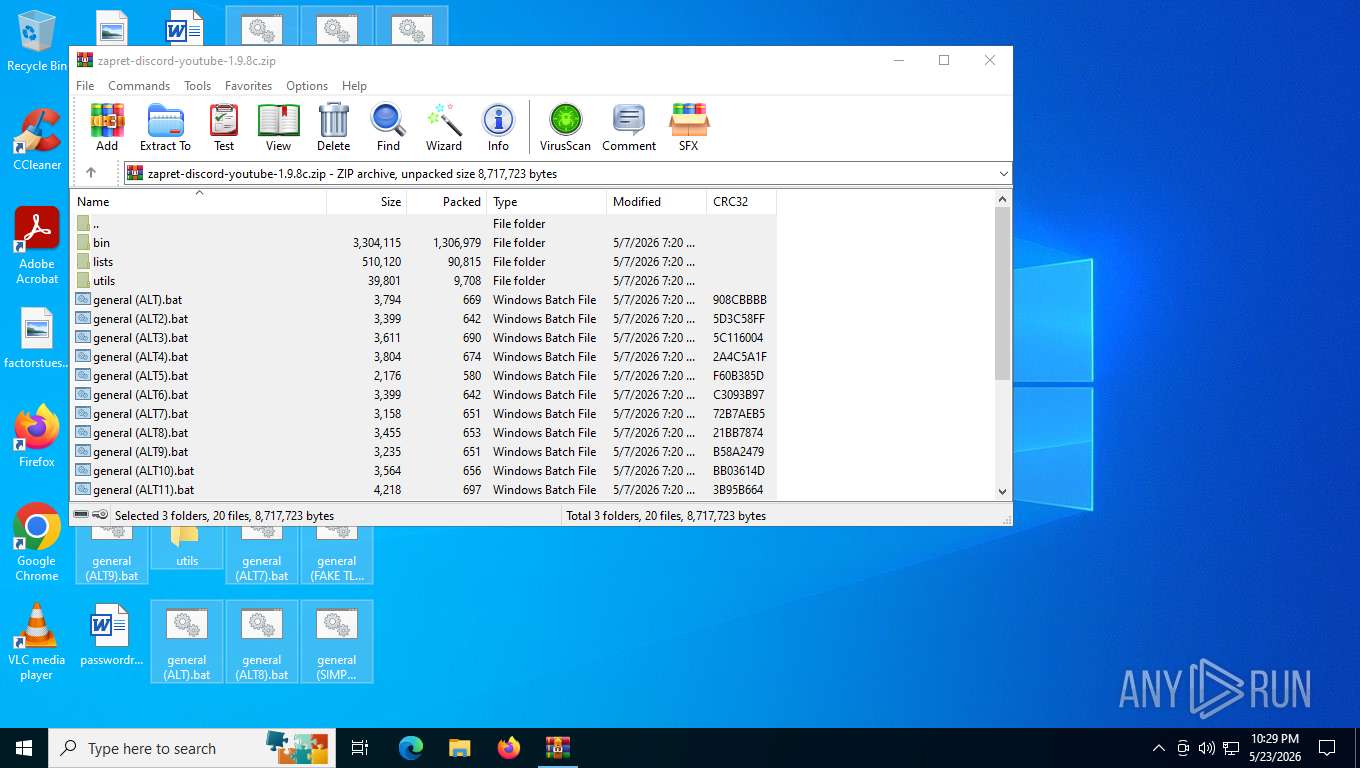Select general (ALT).bat in archive list
The height and width of the screenshot is (768, 1360).
point(423,300)
